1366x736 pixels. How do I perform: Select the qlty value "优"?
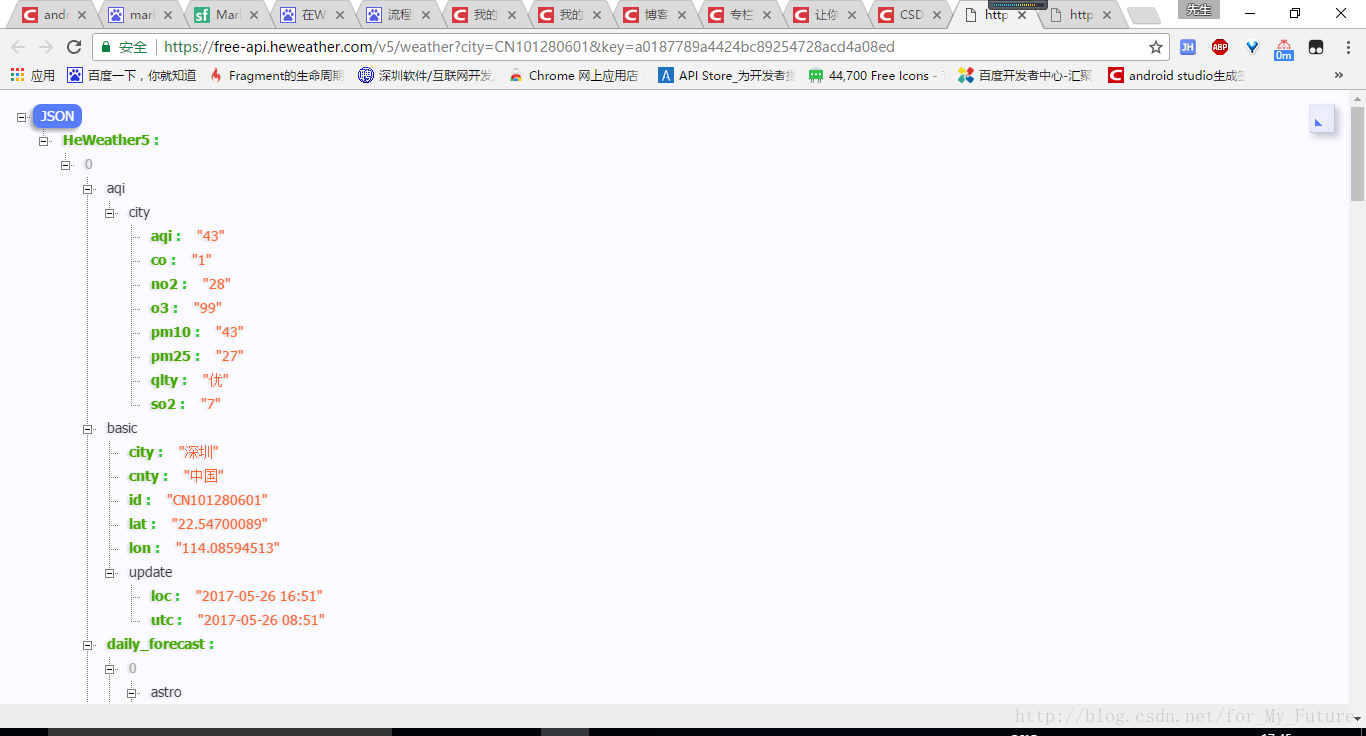216,381
